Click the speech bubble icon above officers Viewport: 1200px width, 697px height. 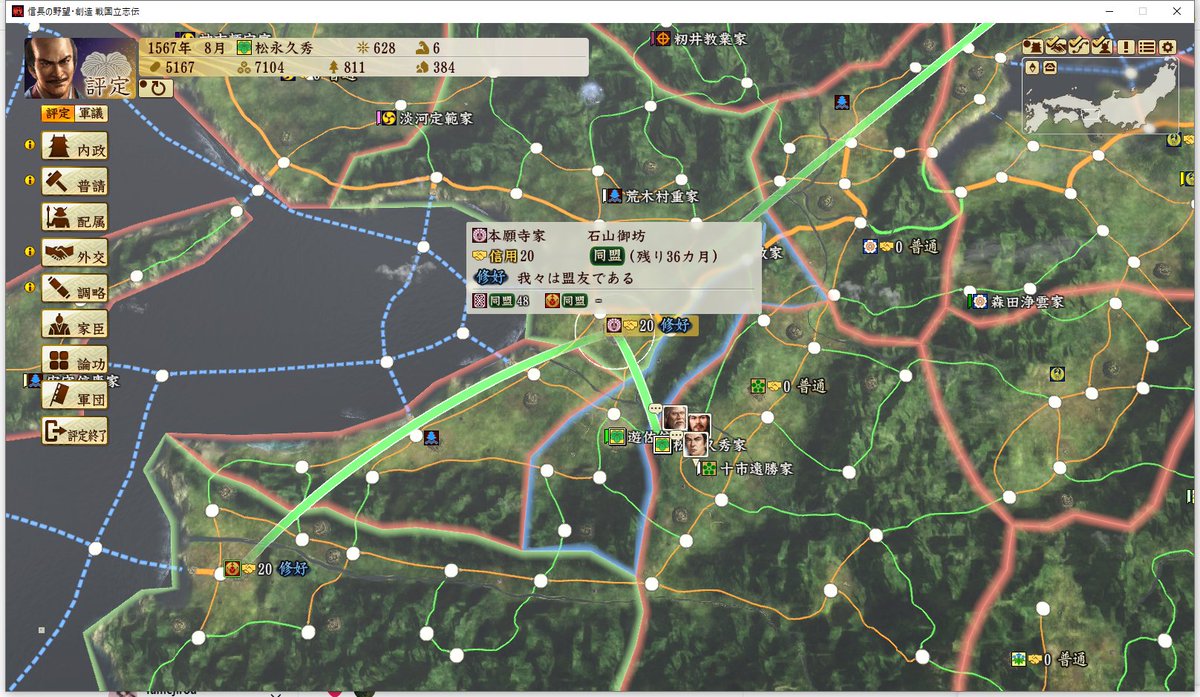point(655,409)
